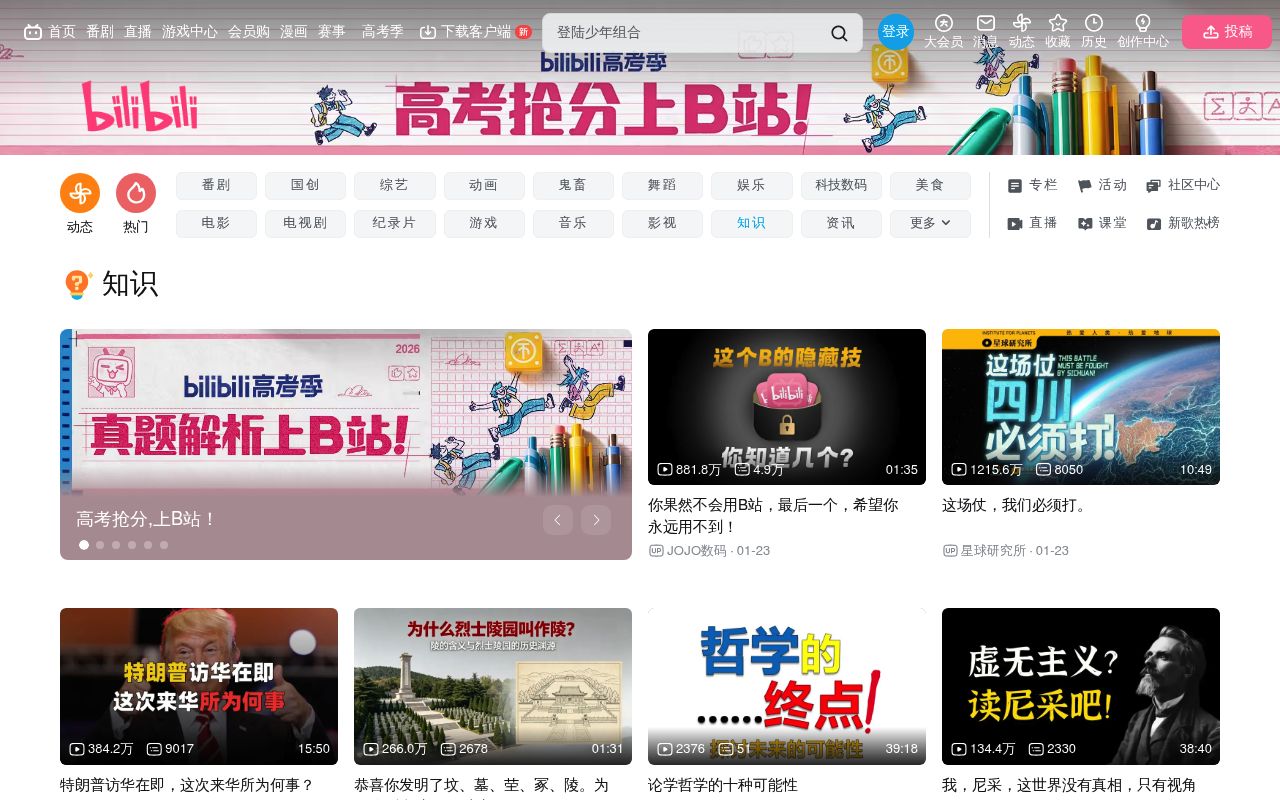
Task: Click the pink 投稿 upload button
Action: tap(1226, 32)
